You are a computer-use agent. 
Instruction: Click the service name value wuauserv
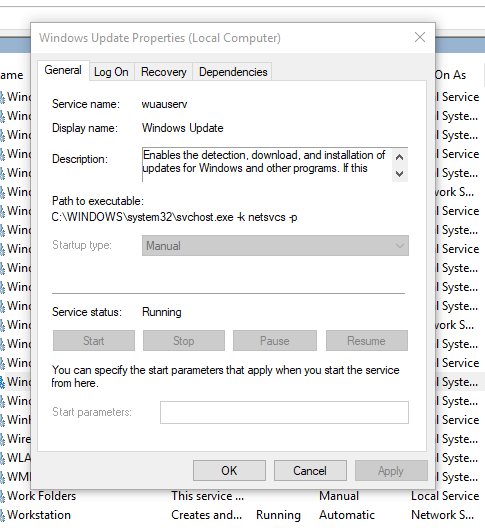164,104
